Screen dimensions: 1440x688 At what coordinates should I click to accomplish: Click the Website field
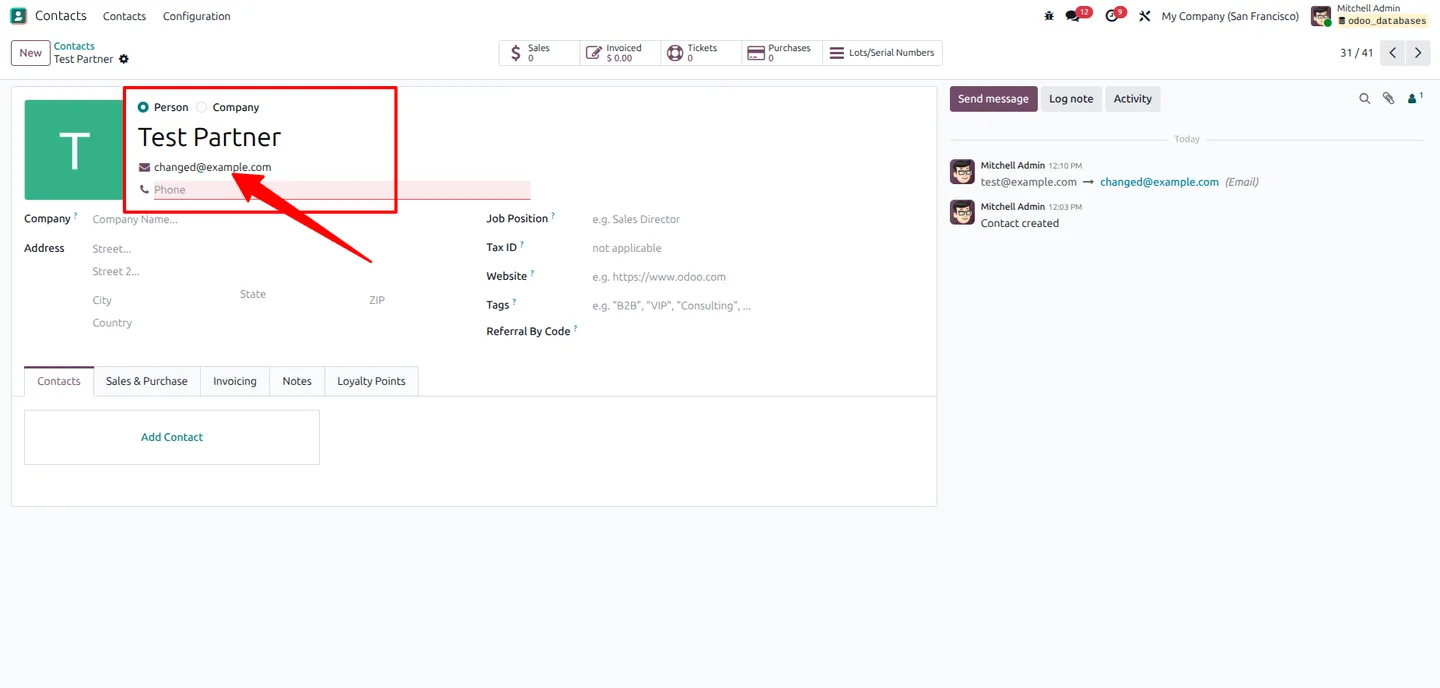(758, 277)
